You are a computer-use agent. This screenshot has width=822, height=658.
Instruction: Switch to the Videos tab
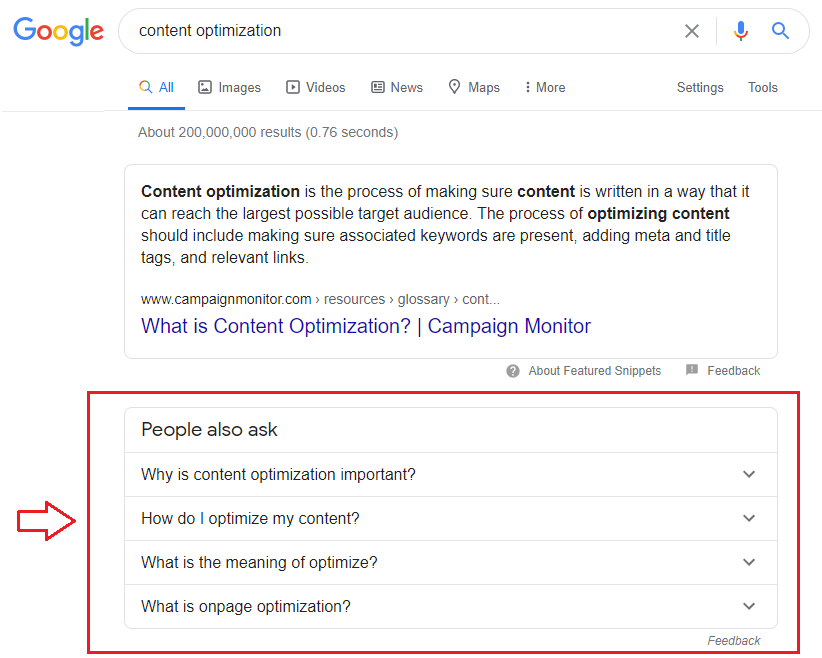[315, 88]
